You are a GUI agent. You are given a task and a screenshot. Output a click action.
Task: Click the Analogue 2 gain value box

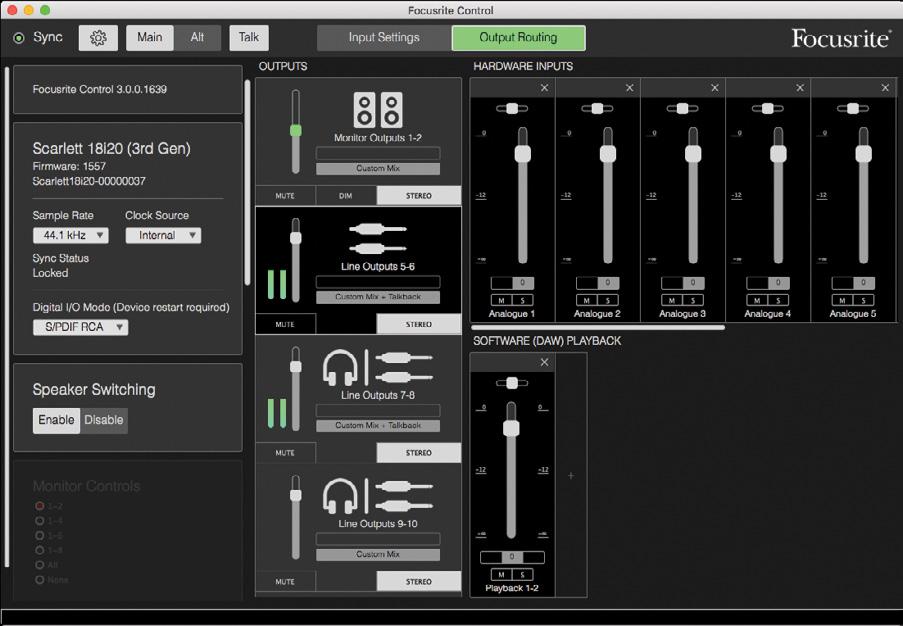point(598,283)
